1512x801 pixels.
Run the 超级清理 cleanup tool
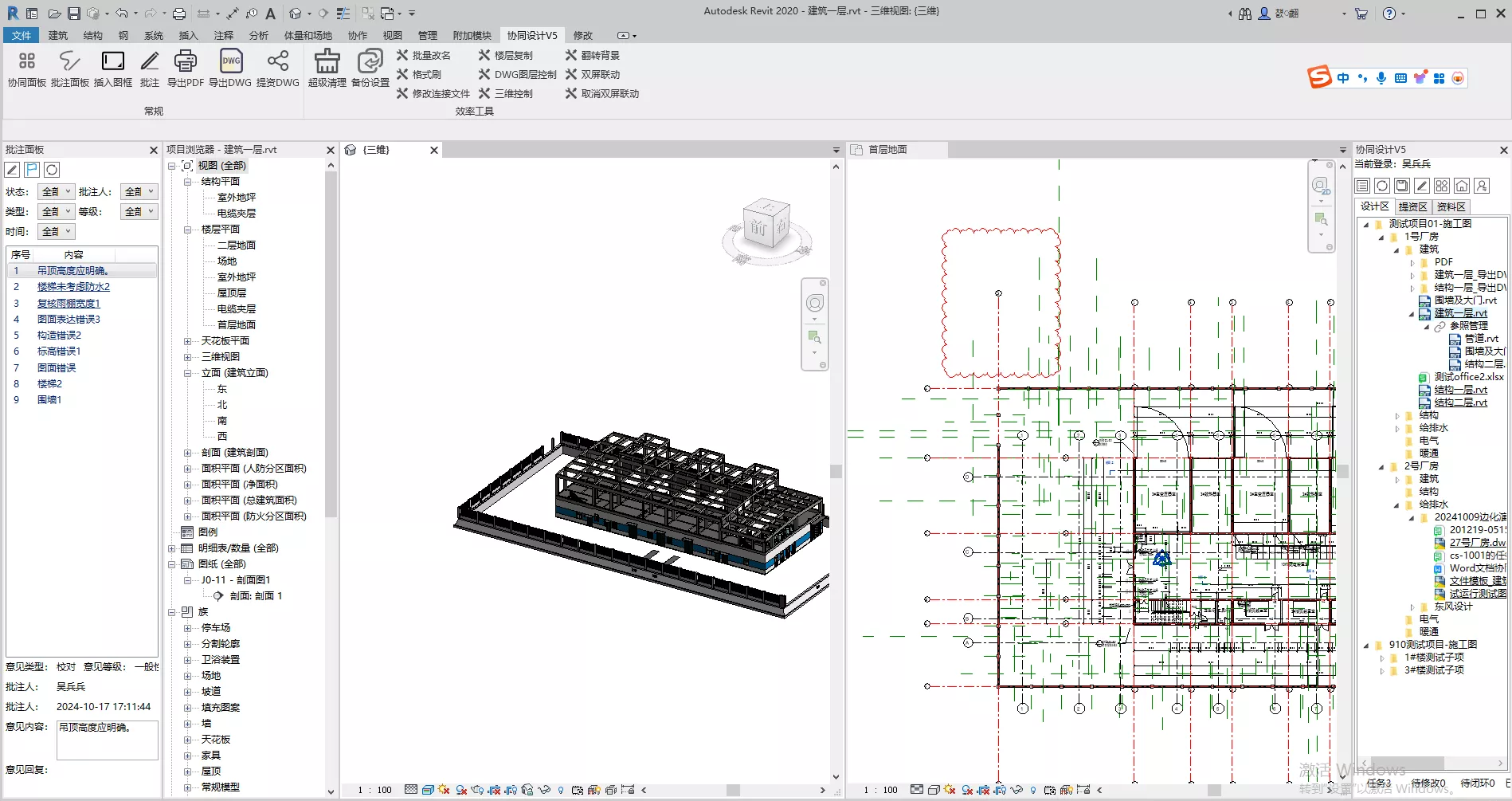327,69
